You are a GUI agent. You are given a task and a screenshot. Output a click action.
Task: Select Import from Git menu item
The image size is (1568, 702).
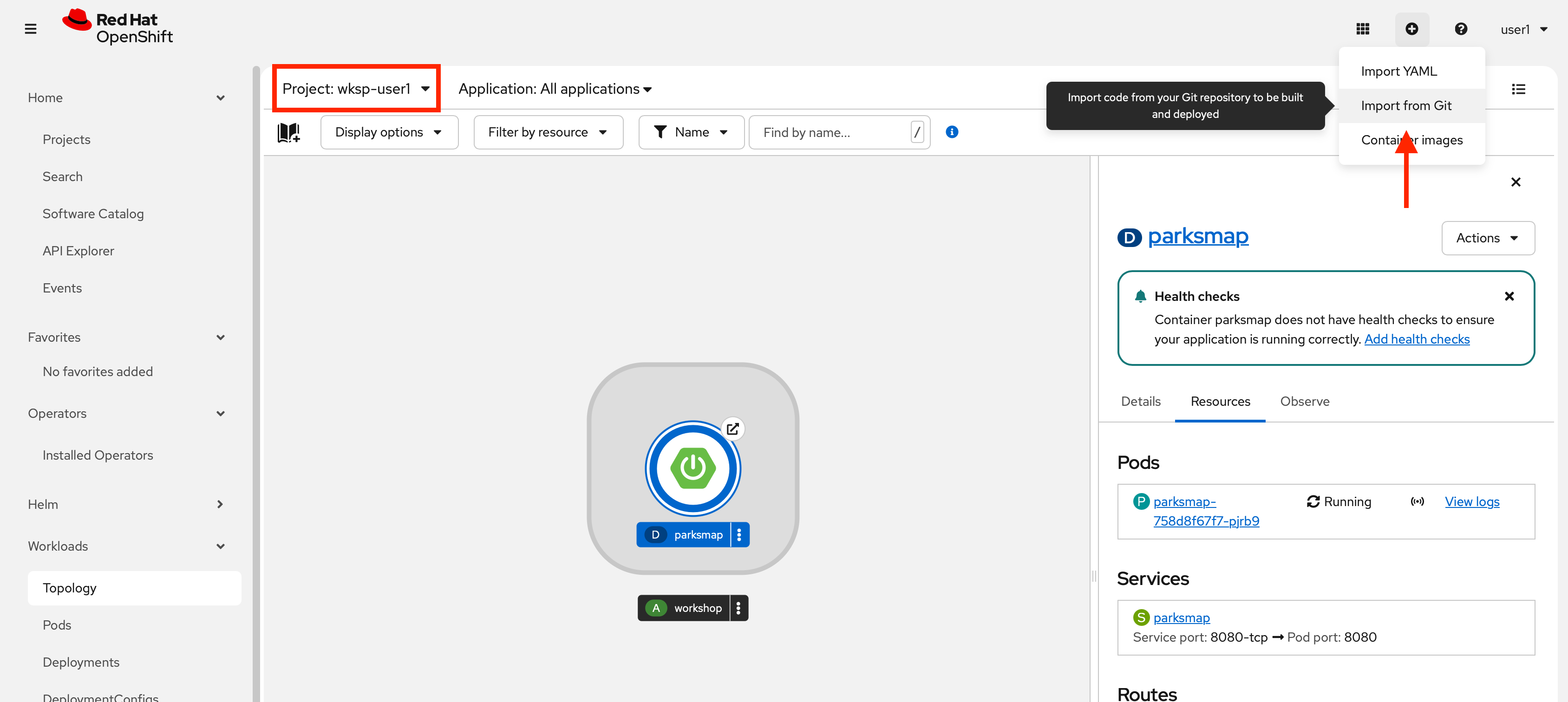[1406, 106]
